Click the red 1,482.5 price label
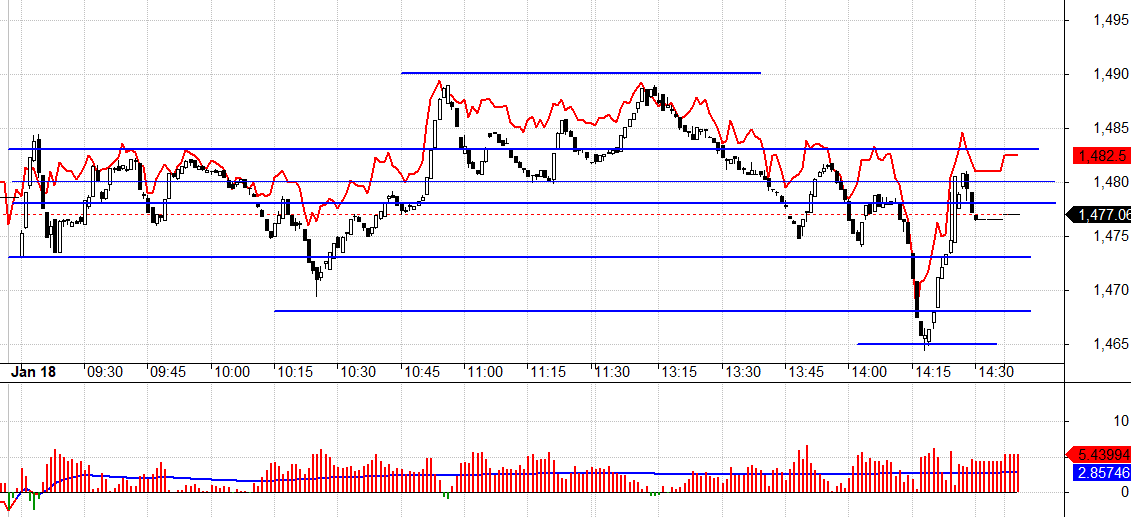 1102,155
